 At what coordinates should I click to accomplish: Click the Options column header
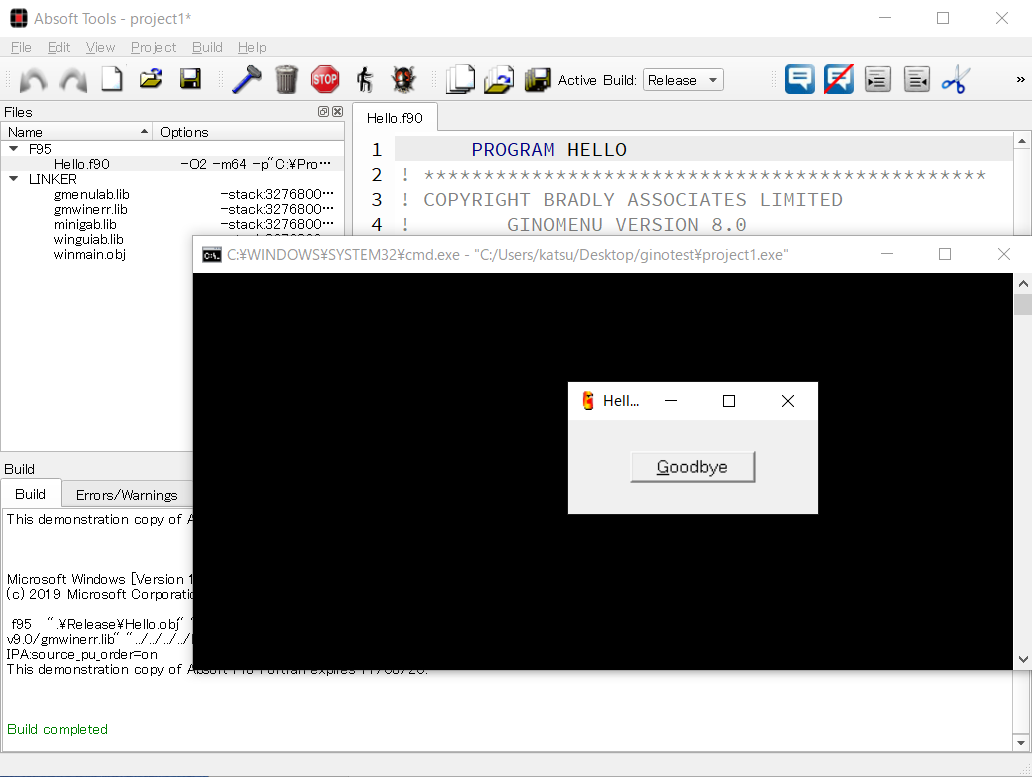point(249,132)
